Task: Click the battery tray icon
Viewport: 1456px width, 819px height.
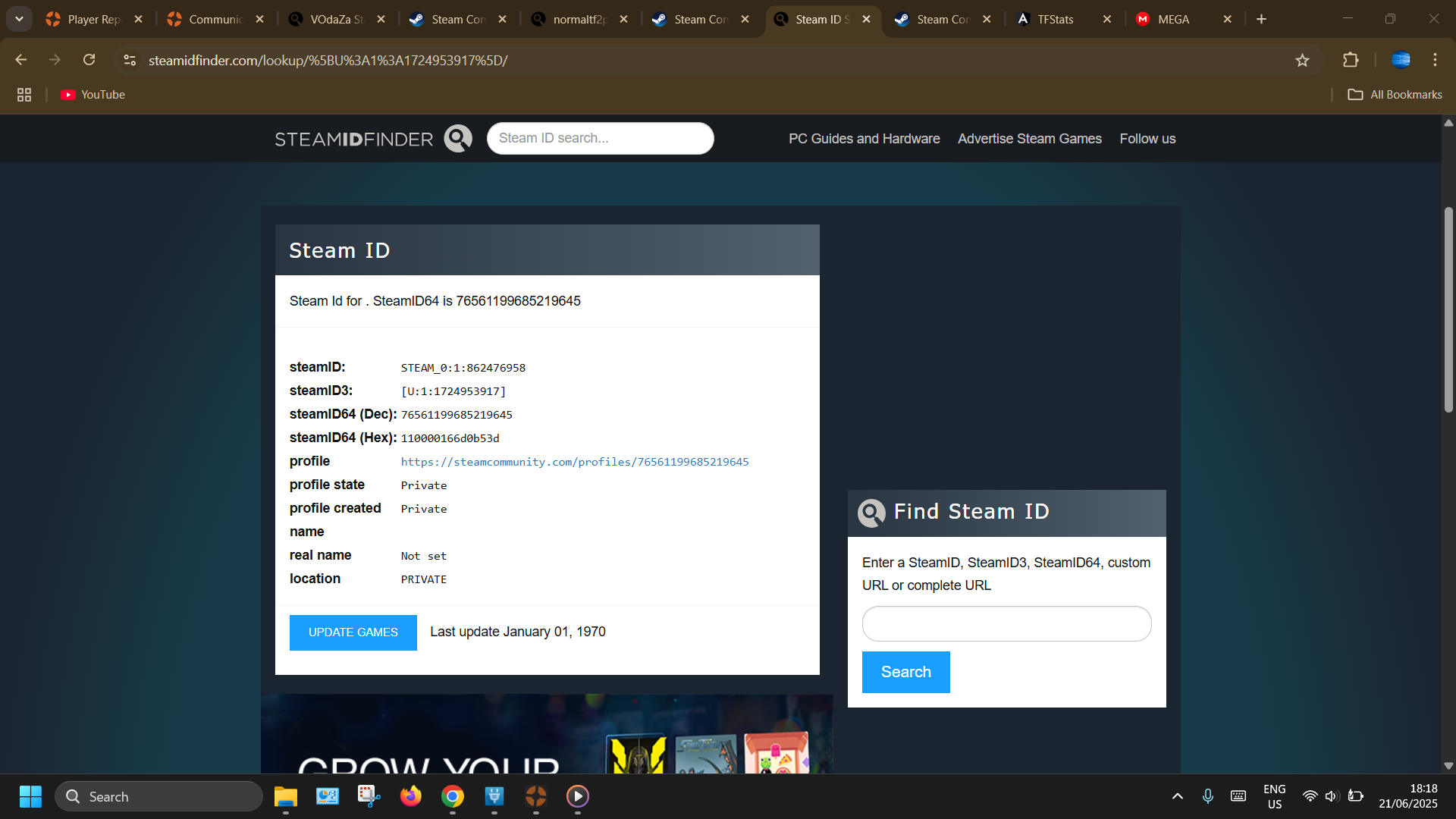Action: (x=1356, y=796)
